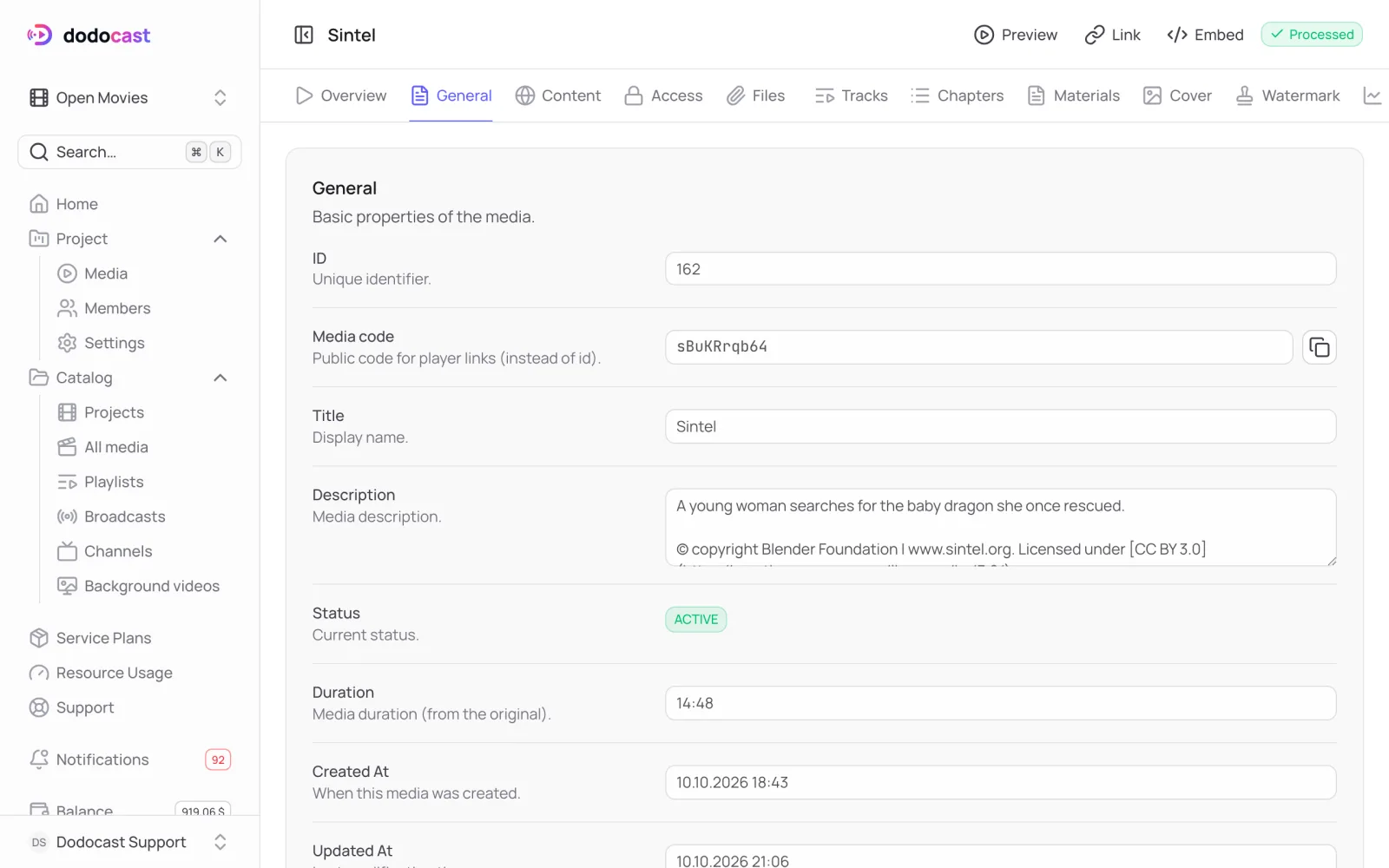Viewport: 1389px width, 868px height.
Task: Click the Link chain icon
Action: pyautogui.click(x=1095, y=35)
